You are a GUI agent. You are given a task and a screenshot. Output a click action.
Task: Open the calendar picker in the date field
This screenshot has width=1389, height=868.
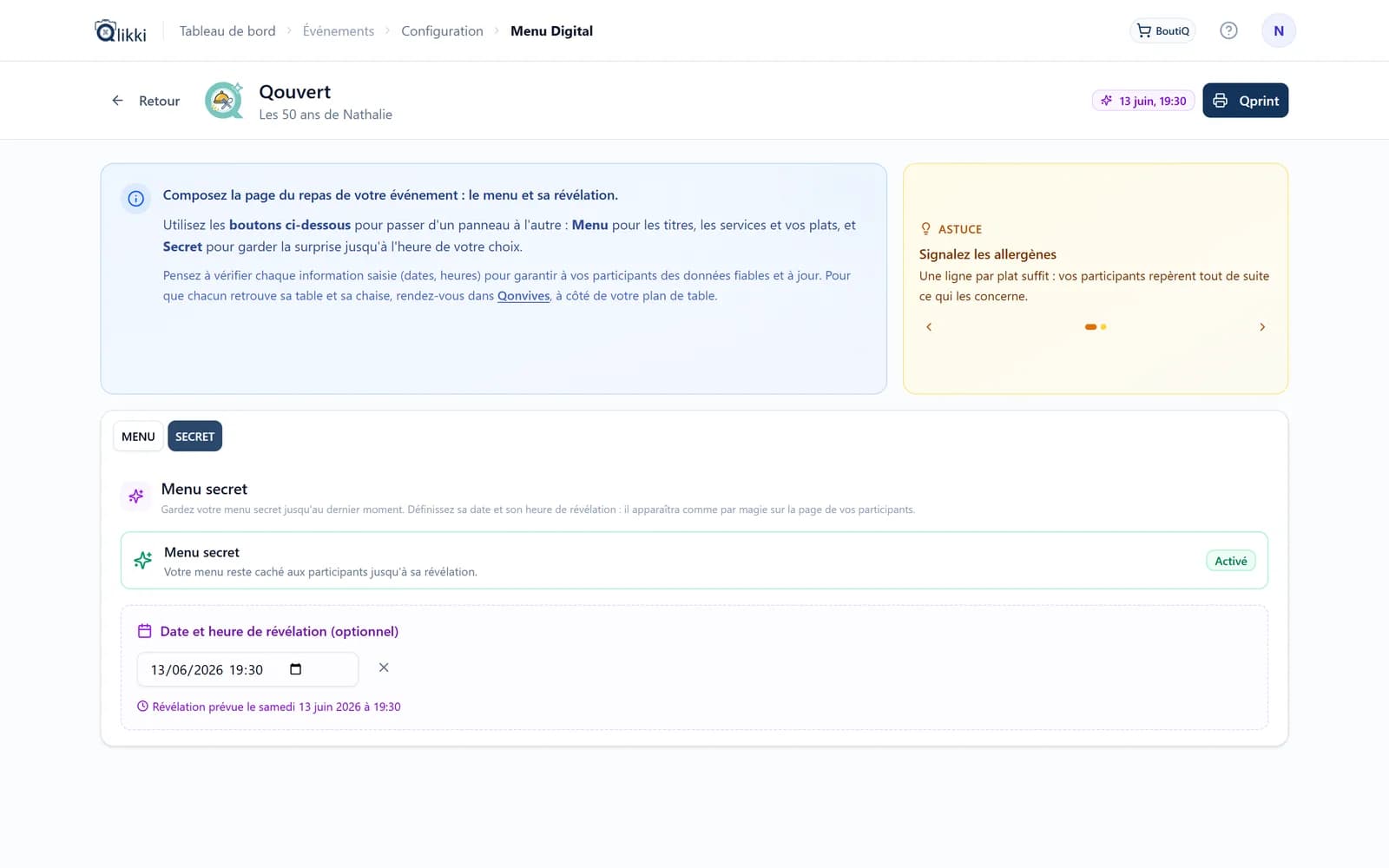click(295, 669)
